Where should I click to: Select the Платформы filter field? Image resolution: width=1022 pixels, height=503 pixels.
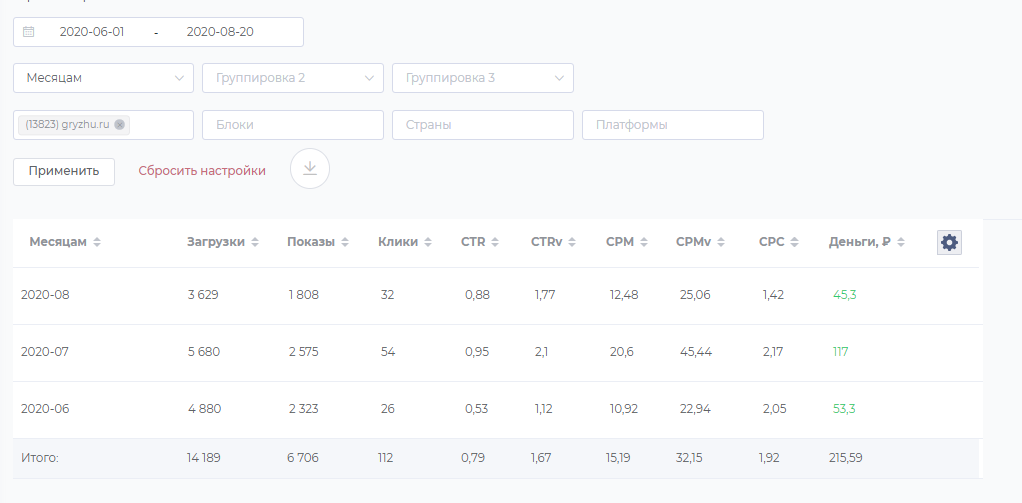[673, 125]
